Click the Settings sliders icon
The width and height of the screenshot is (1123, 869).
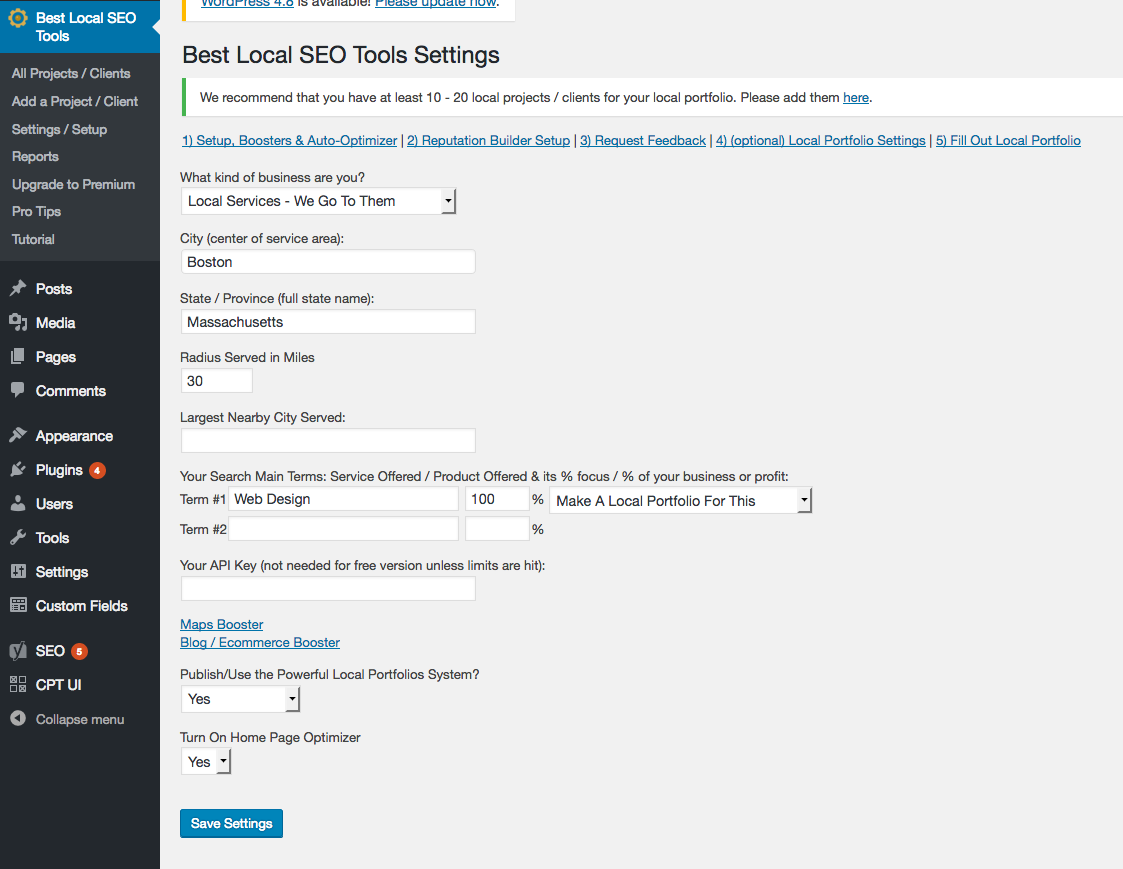[18, 572]
